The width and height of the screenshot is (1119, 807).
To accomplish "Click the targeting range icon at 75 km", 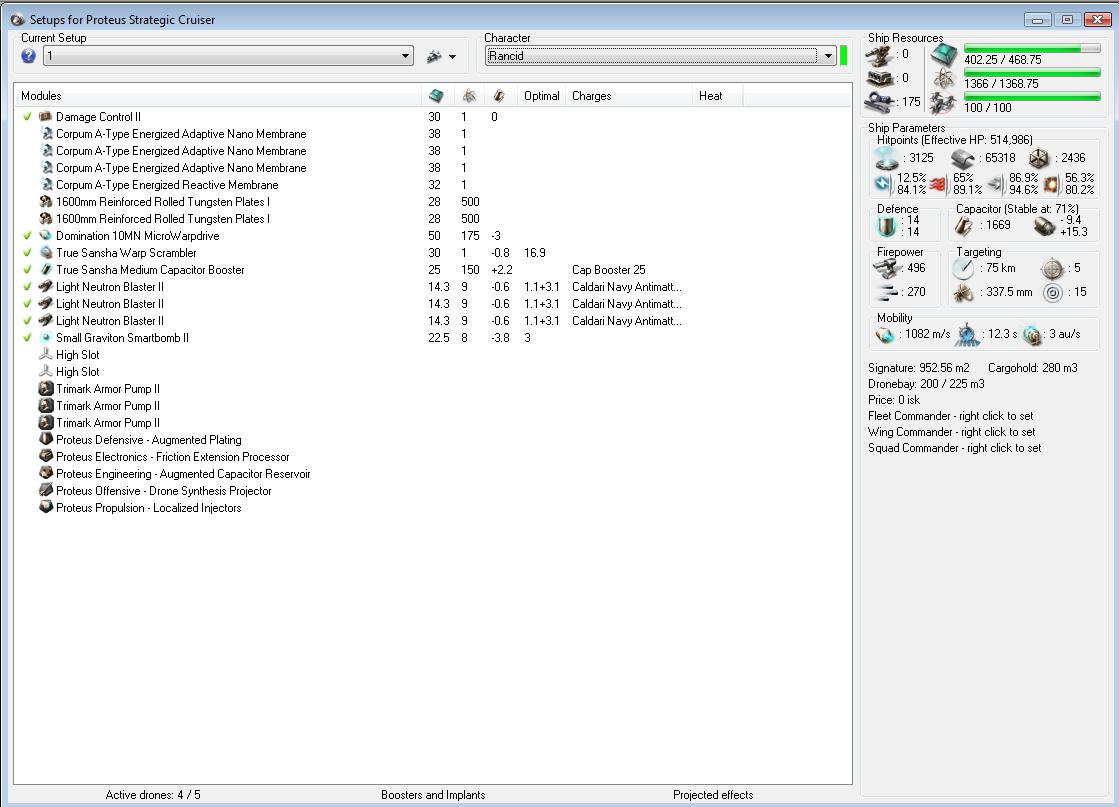I will (963, 269).
